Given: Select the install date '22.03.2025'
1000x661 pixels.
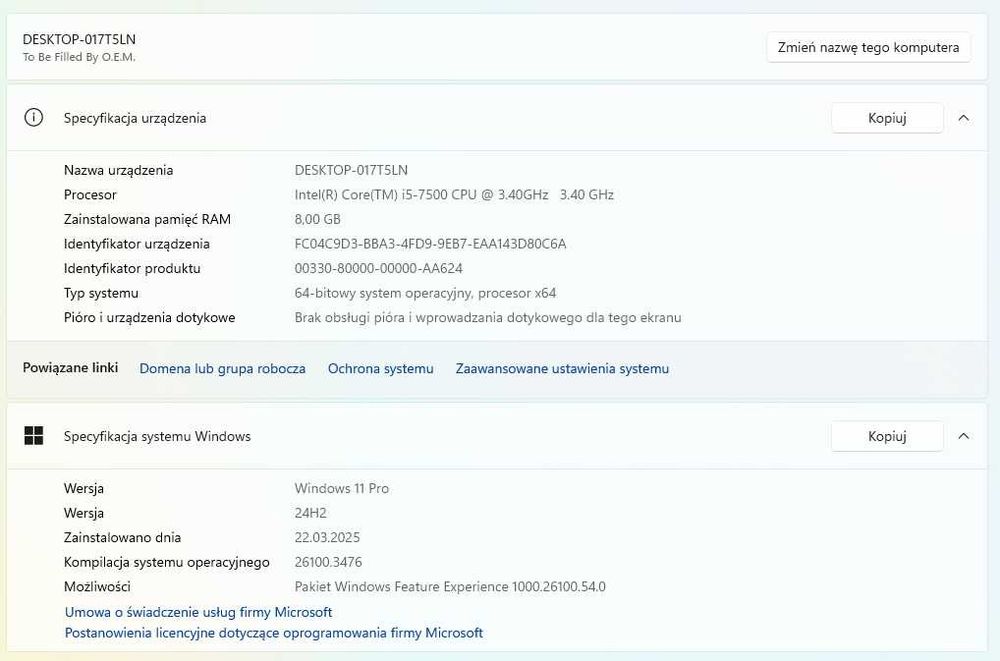Looking at the screenshot, I should [327, 538].
